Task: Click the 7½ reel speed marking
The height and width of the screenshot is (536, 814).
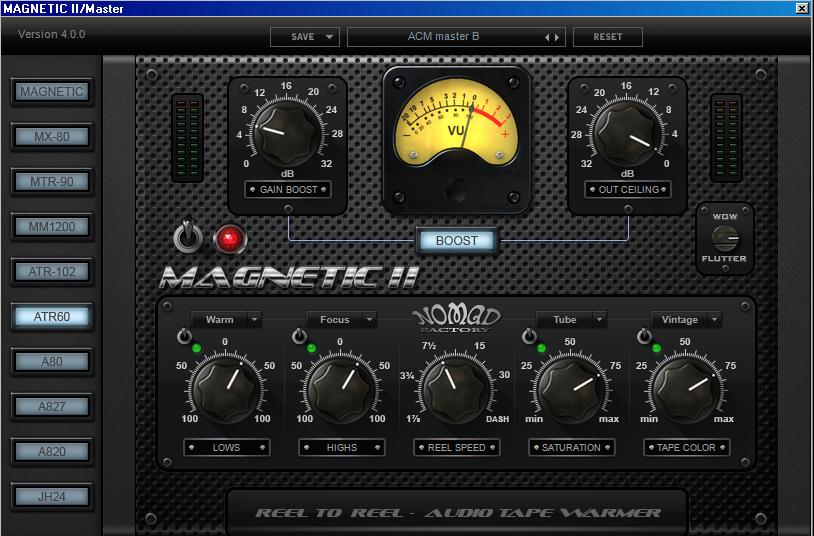Action: pos(429,346)
